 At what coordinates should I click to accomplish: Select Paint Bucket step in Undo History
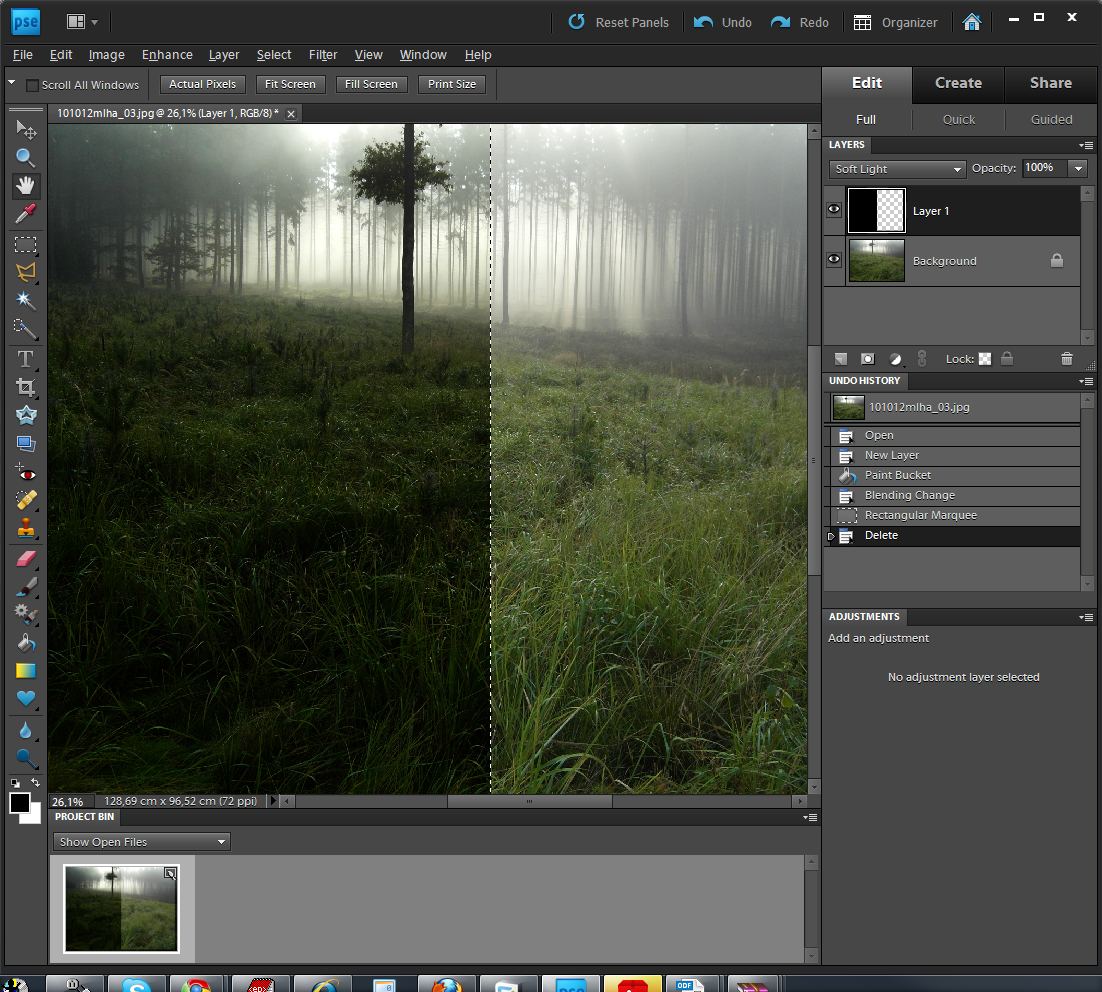click(897, 475)
